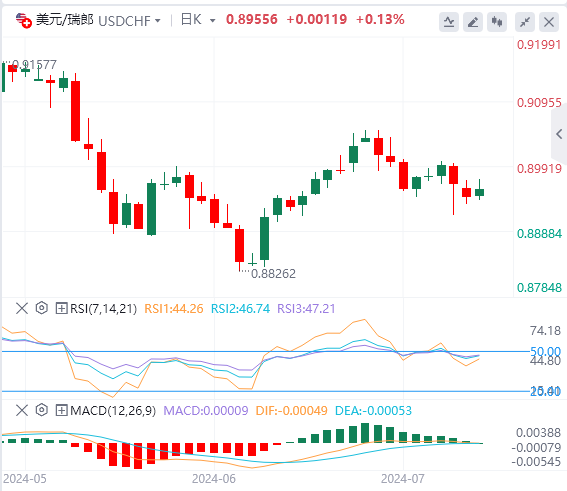
Task: Close the chart panel with X
Action: point(549,22)
